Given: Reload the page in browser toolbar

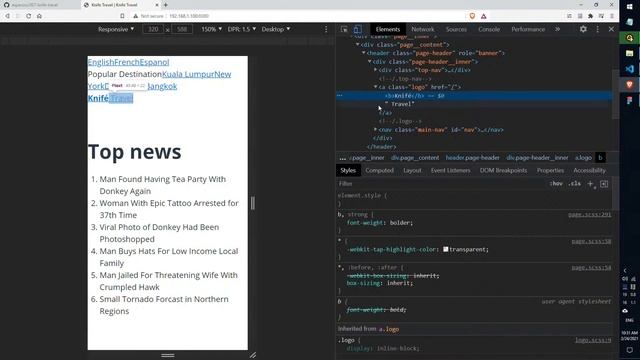Looking at the screenshot, I should [x=29, y=16].
